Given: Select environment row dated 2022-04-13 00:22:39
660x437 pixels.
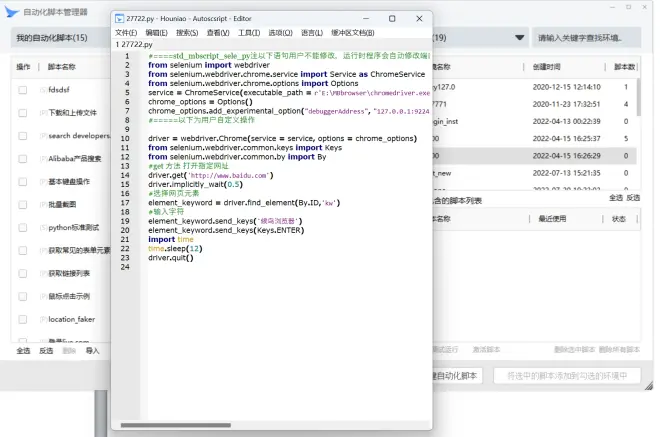Looking at the screenshot, I should click(535, 122).
